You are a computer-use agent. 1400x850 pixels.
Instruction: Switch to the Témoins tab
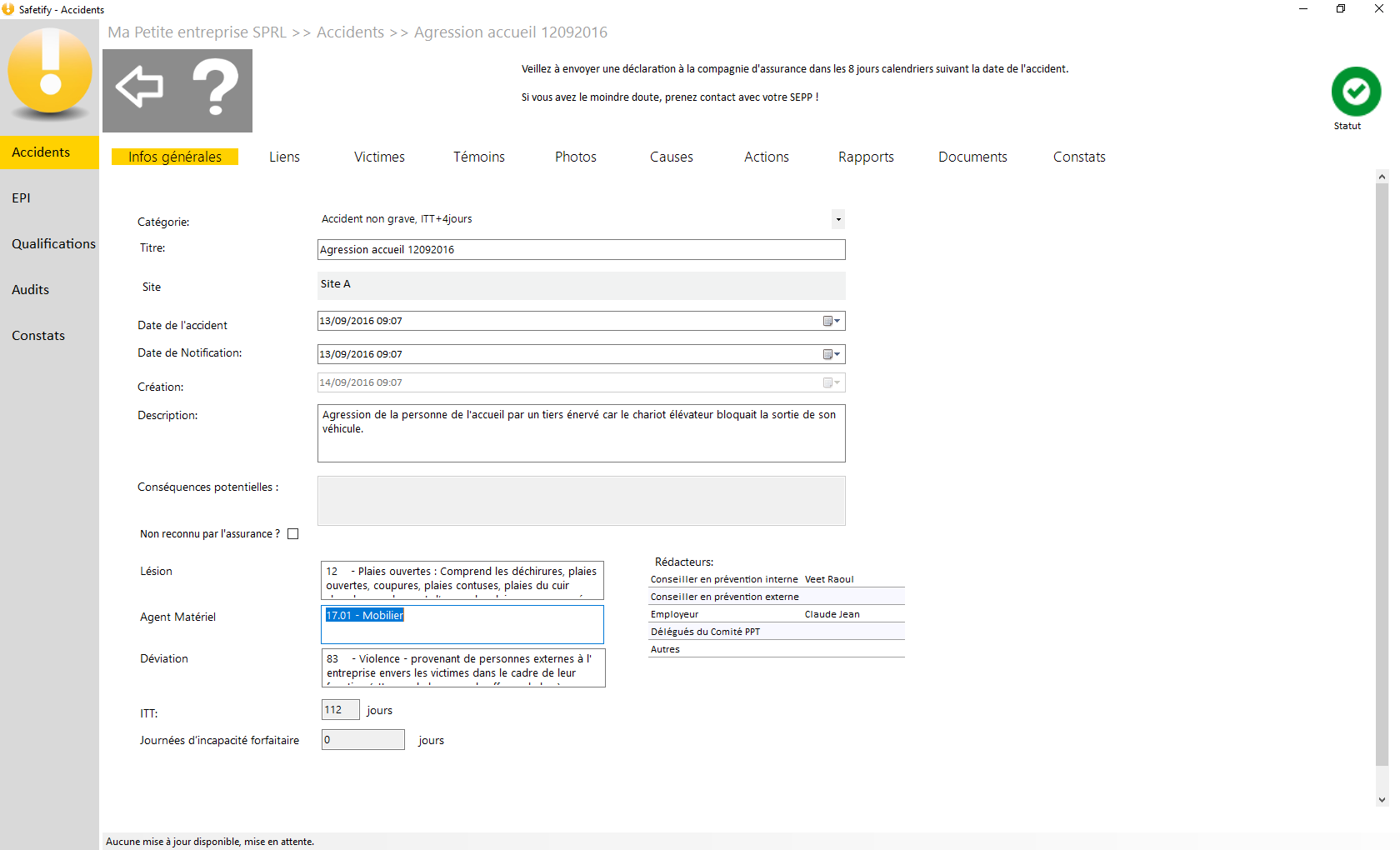(x=479, y=157)
